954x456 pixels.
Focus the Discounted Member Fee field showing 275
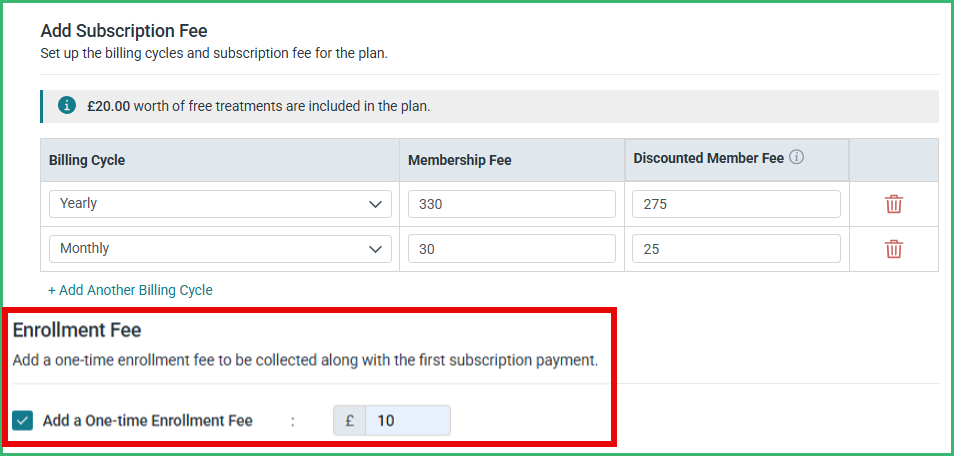[736, 204]
